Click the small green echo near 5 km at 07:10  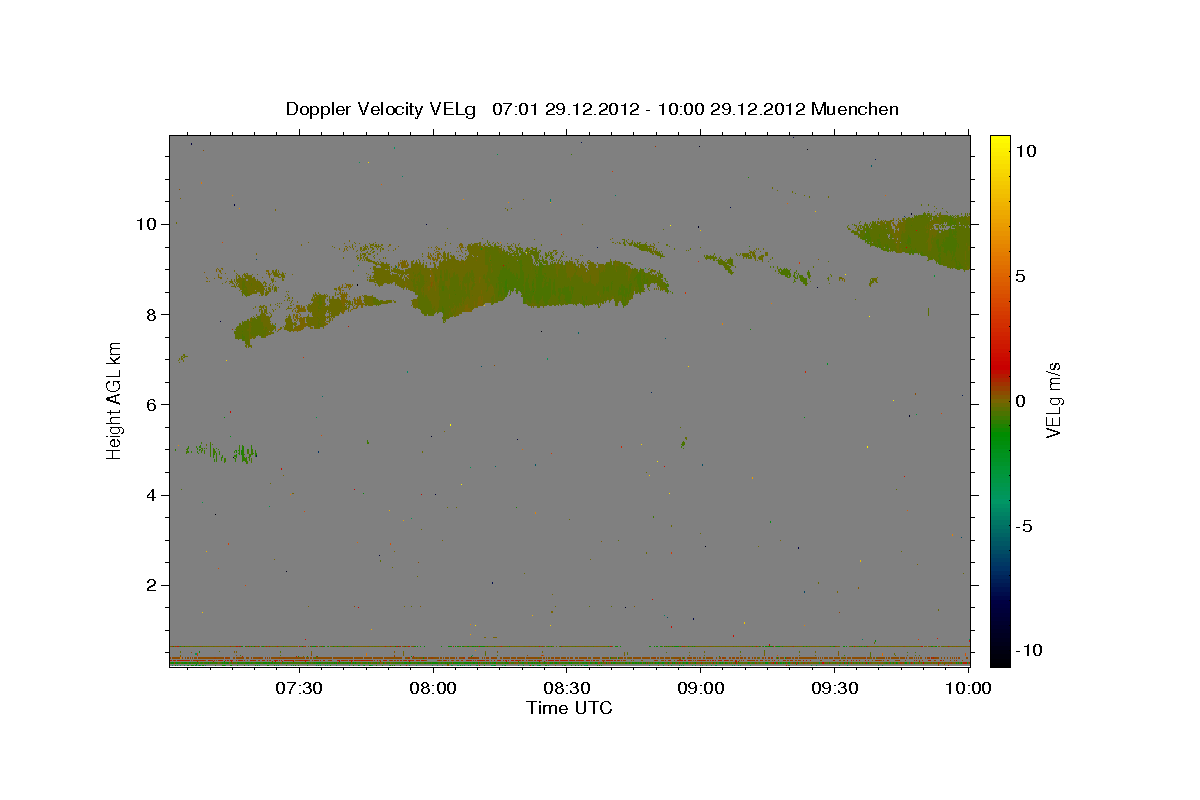pos(221,452)
